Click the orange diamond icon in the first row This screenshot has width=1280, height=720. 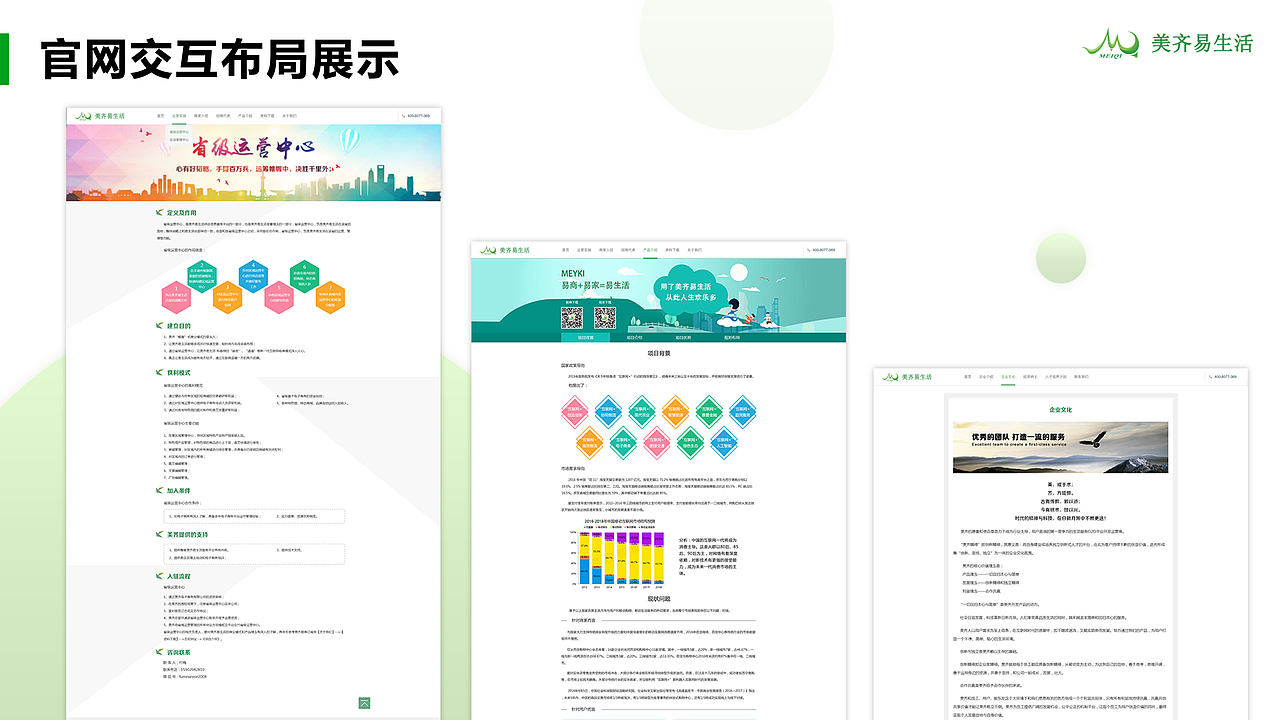[x=676, y=411]
